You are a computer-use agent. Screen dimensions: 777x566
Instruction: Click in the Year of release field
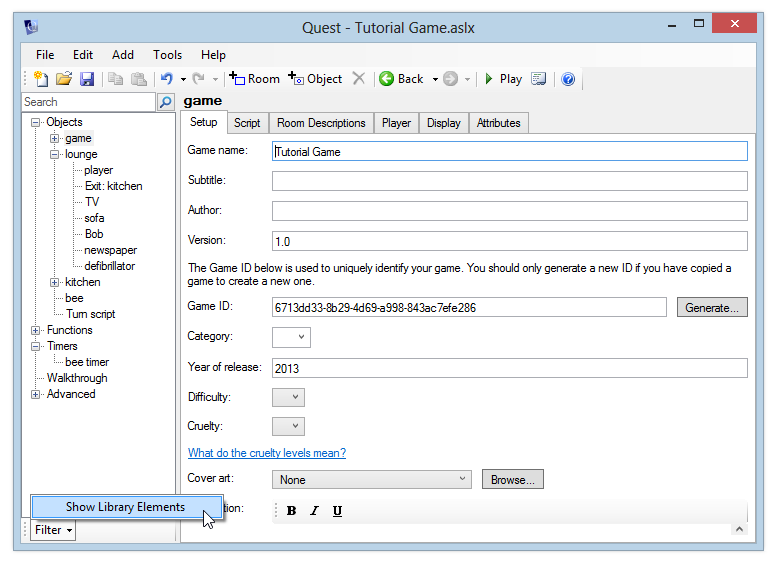(x=509, y=368)
